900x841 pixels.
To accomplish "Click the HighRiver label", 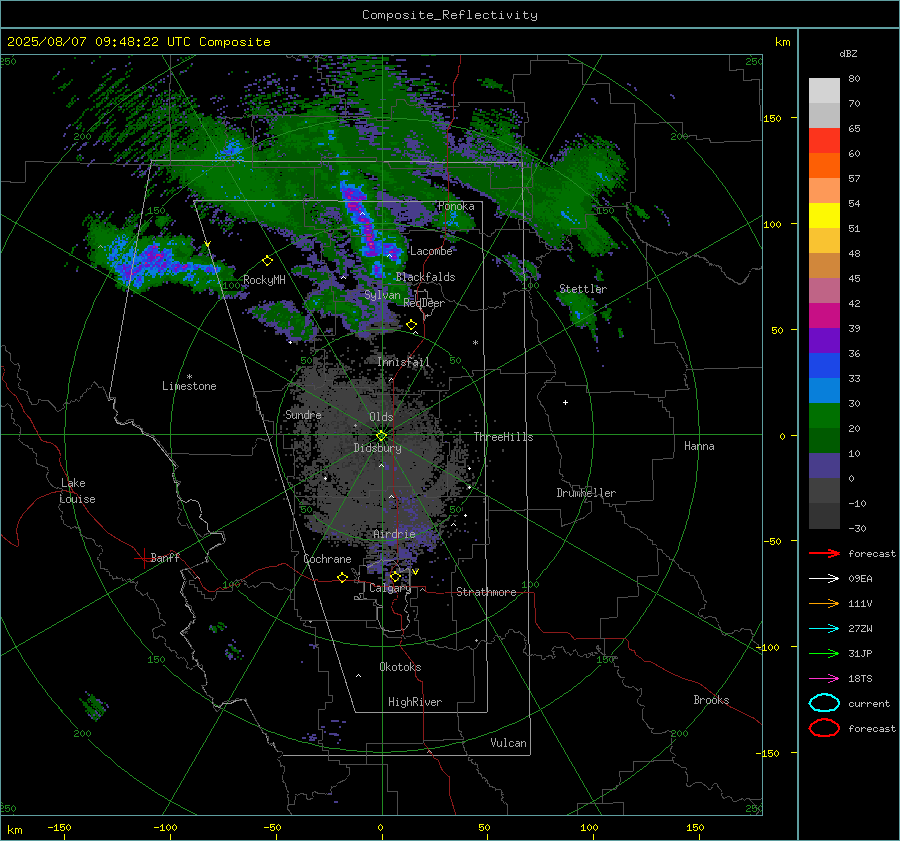I will pos(415,702).
